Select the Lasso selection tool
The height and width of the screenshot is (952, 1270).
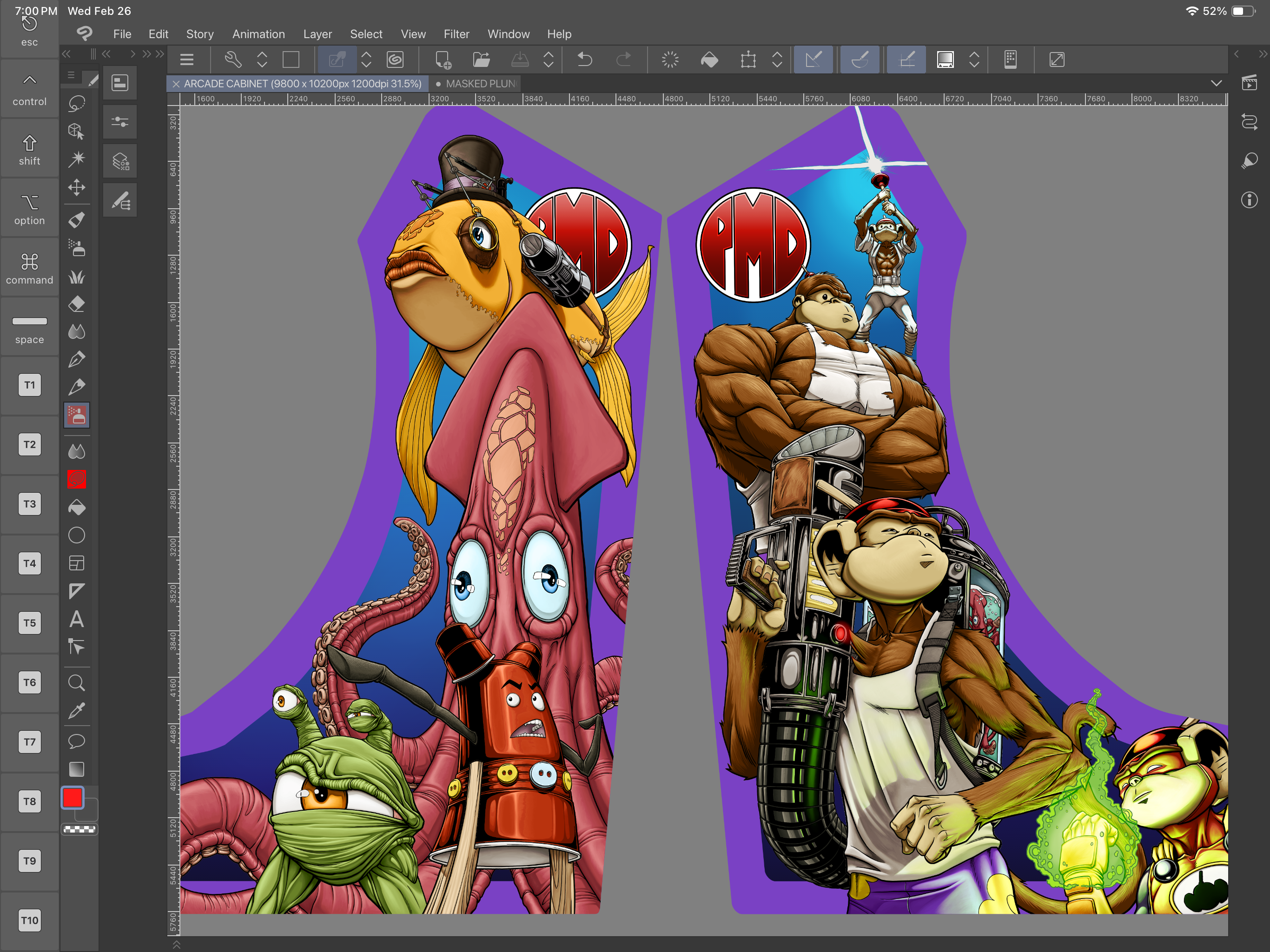click(x=76, y=104)
